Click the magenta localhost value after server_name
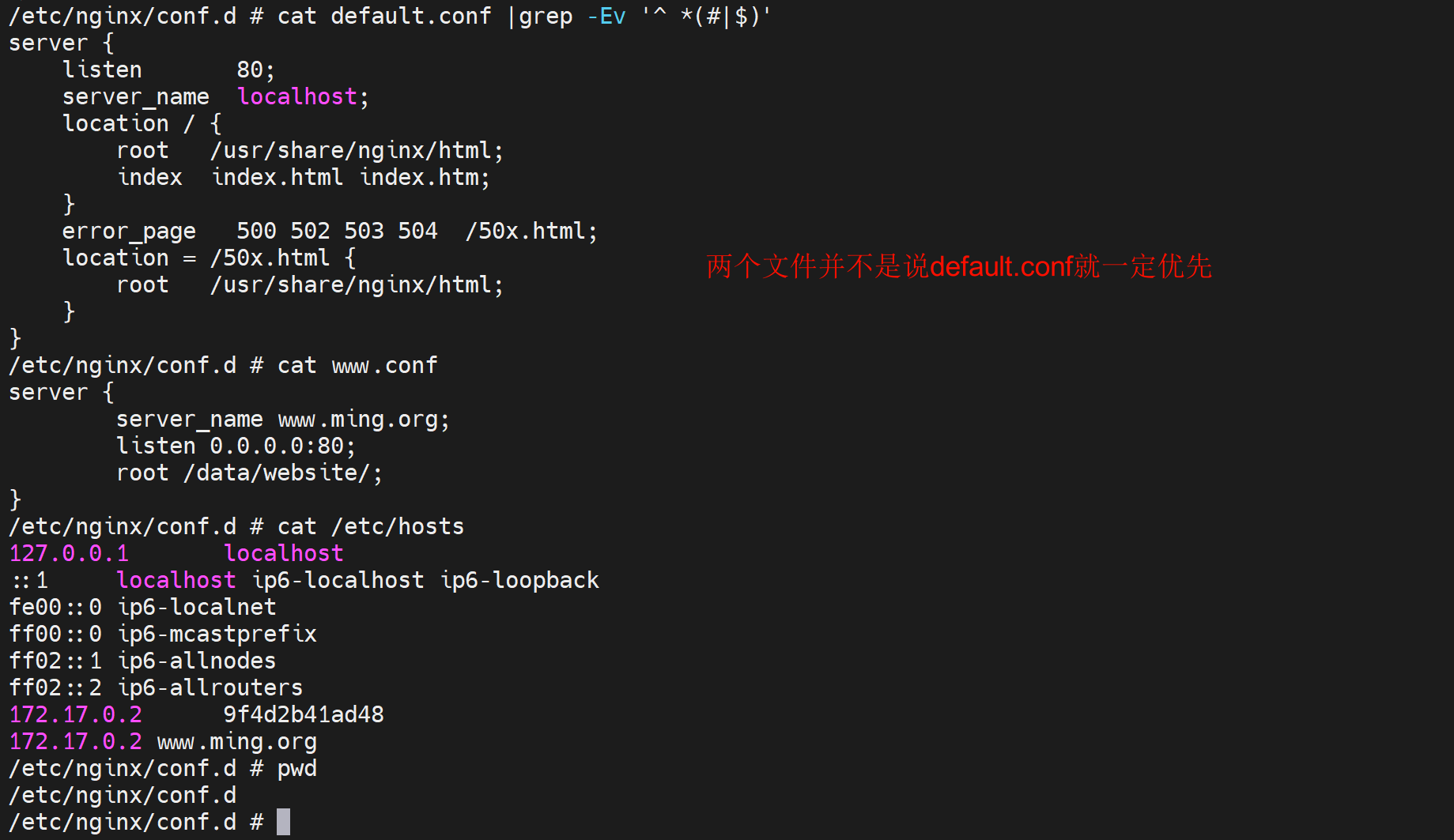This screenshot has width=1454, height=840. (297, 96)
